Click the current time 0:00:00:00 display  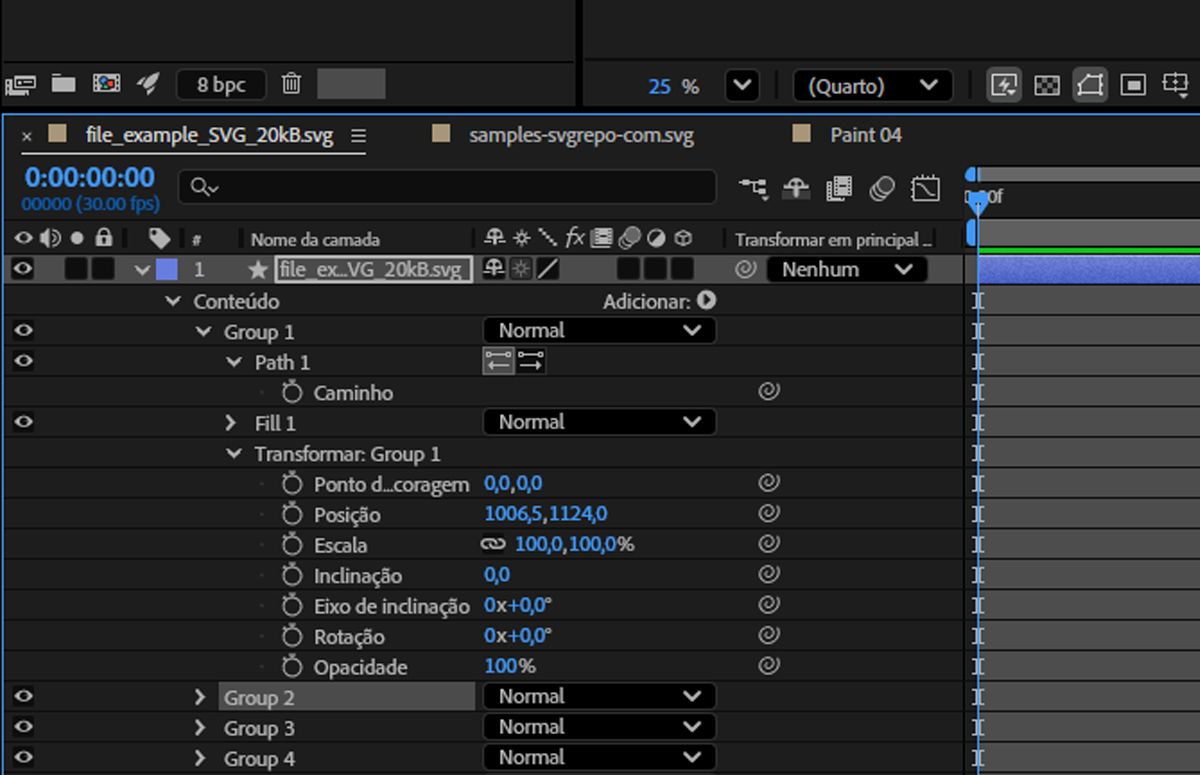90,178
